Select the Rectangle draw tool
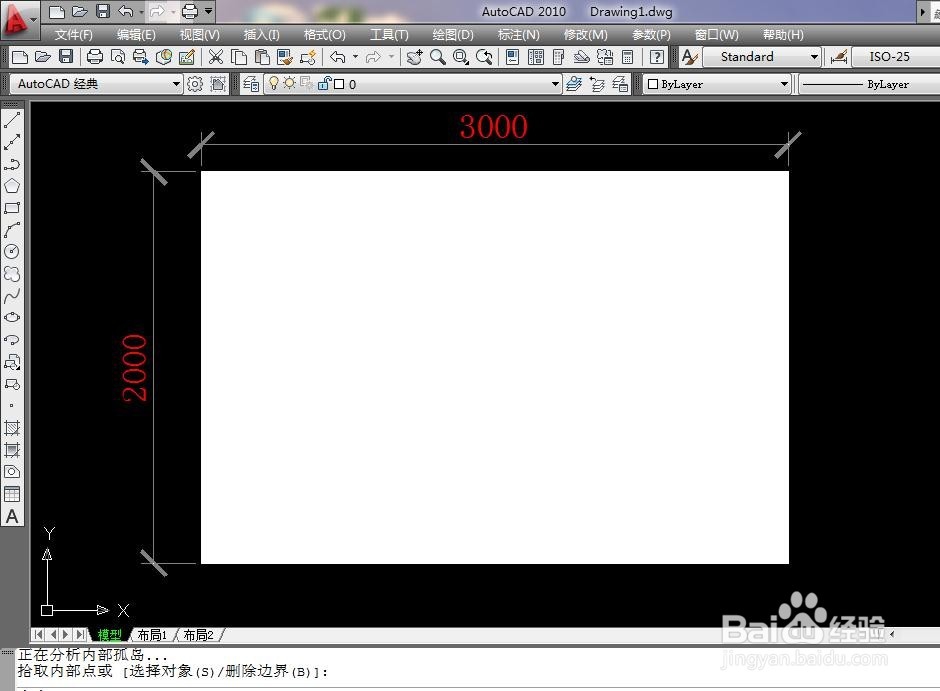Image resolution: width=940 pixels, height=691 pixels. pyautogui.click(x=12, y=208)
